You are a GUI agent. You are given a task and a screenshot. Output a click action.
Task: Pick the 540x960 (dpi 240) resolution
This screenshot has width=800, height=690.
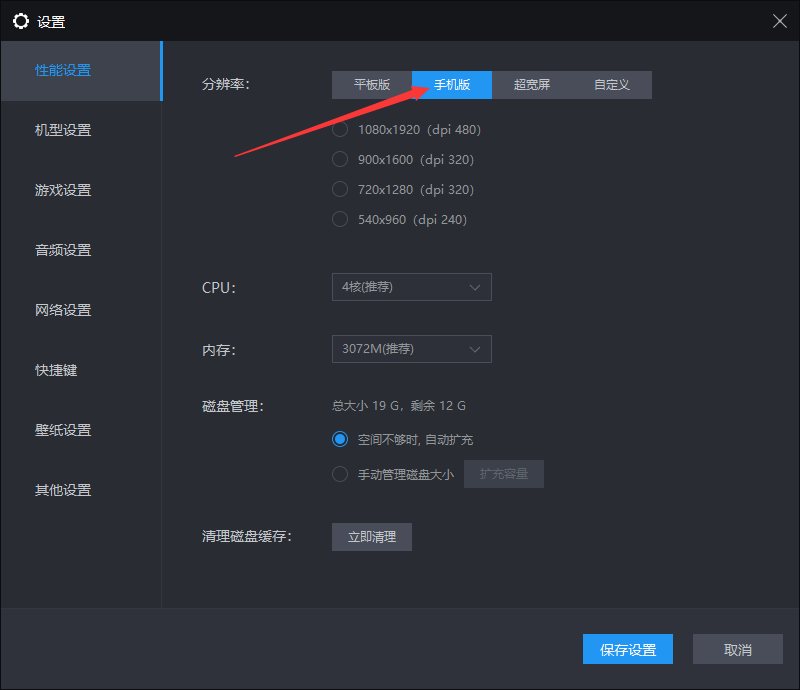click(x=340, y=219)
